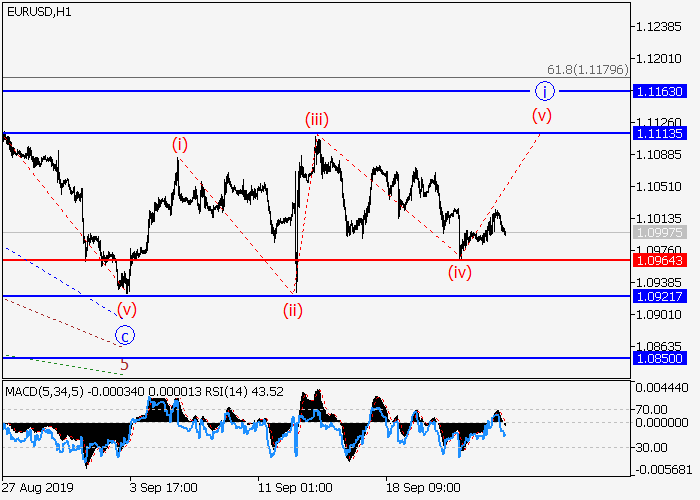Screen dimensions: 700x500
Task: Select the 1.11630 blue price level tag
Action: 659,91
